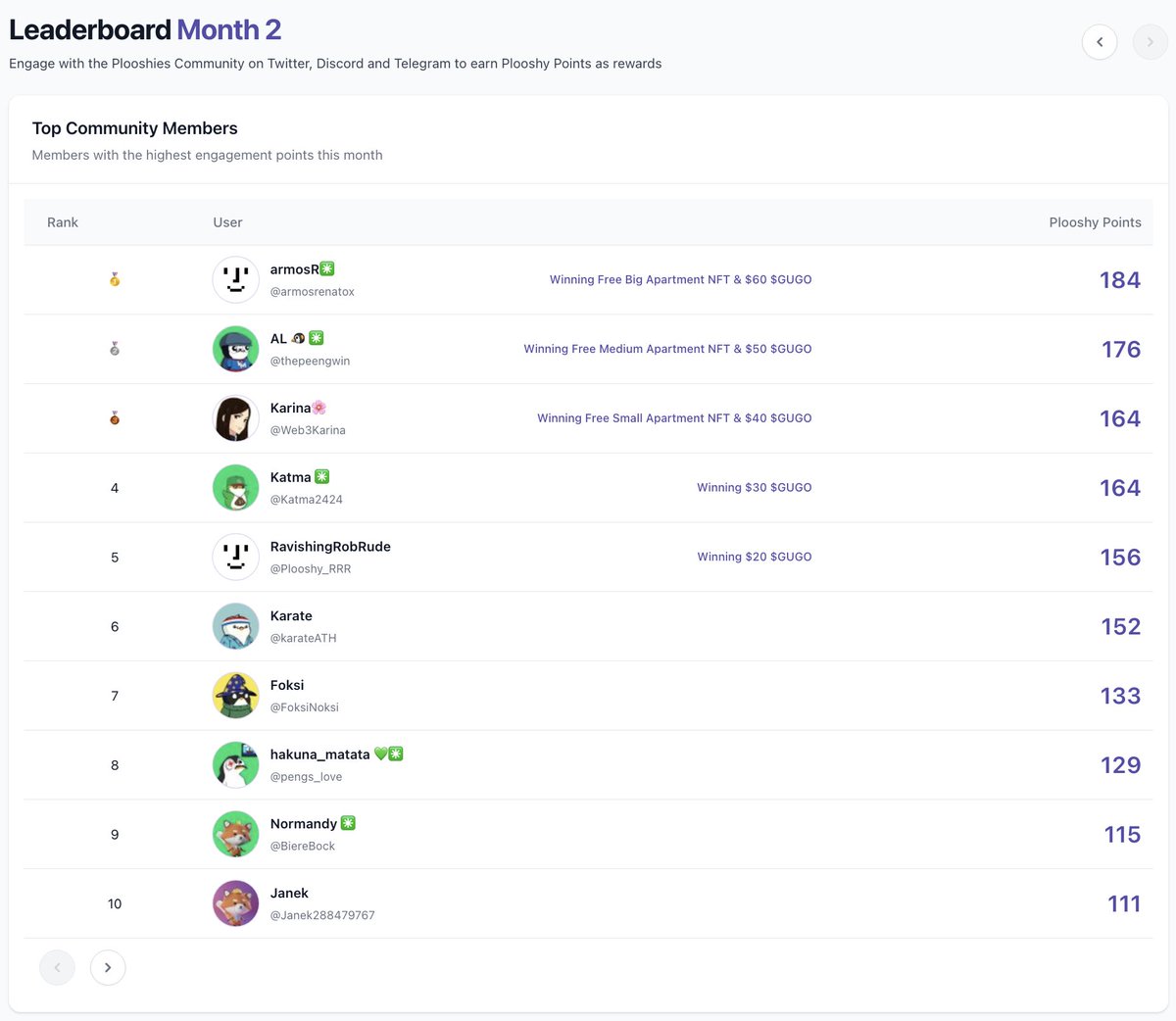
Task: Click the Plooshy Points column header
Action: point(1096,222)
